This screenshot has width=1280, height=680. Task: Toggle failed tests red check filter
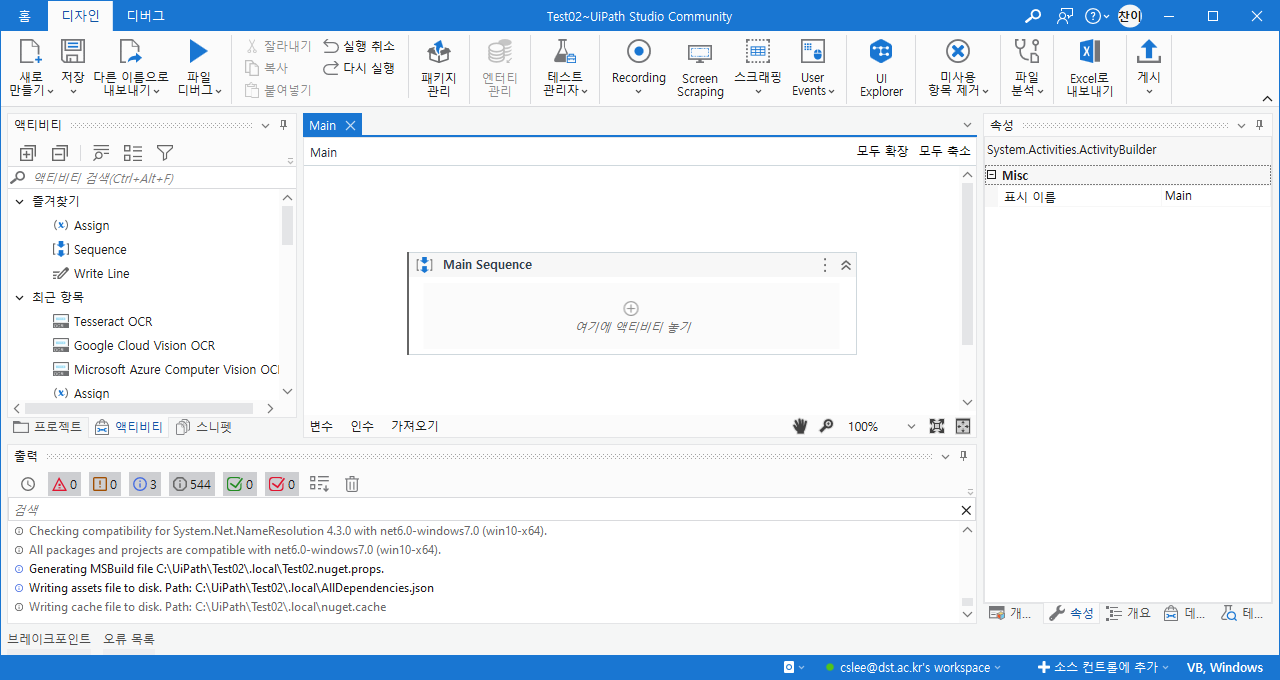pos(282,484)
